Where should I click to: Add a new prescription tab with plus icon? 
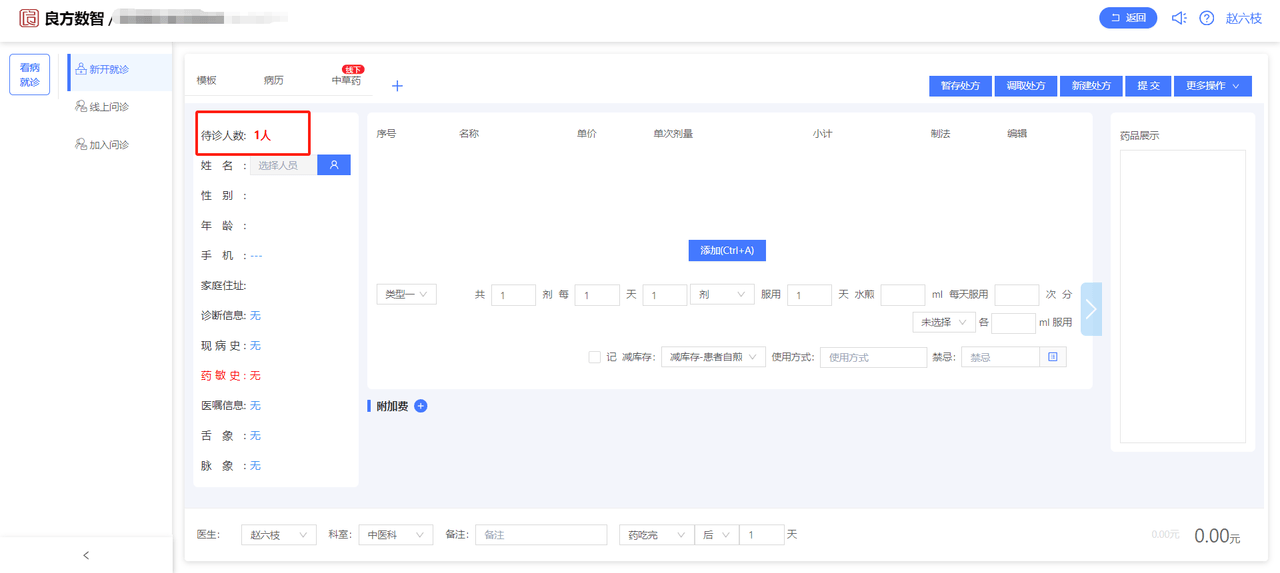tap(397, 86)
